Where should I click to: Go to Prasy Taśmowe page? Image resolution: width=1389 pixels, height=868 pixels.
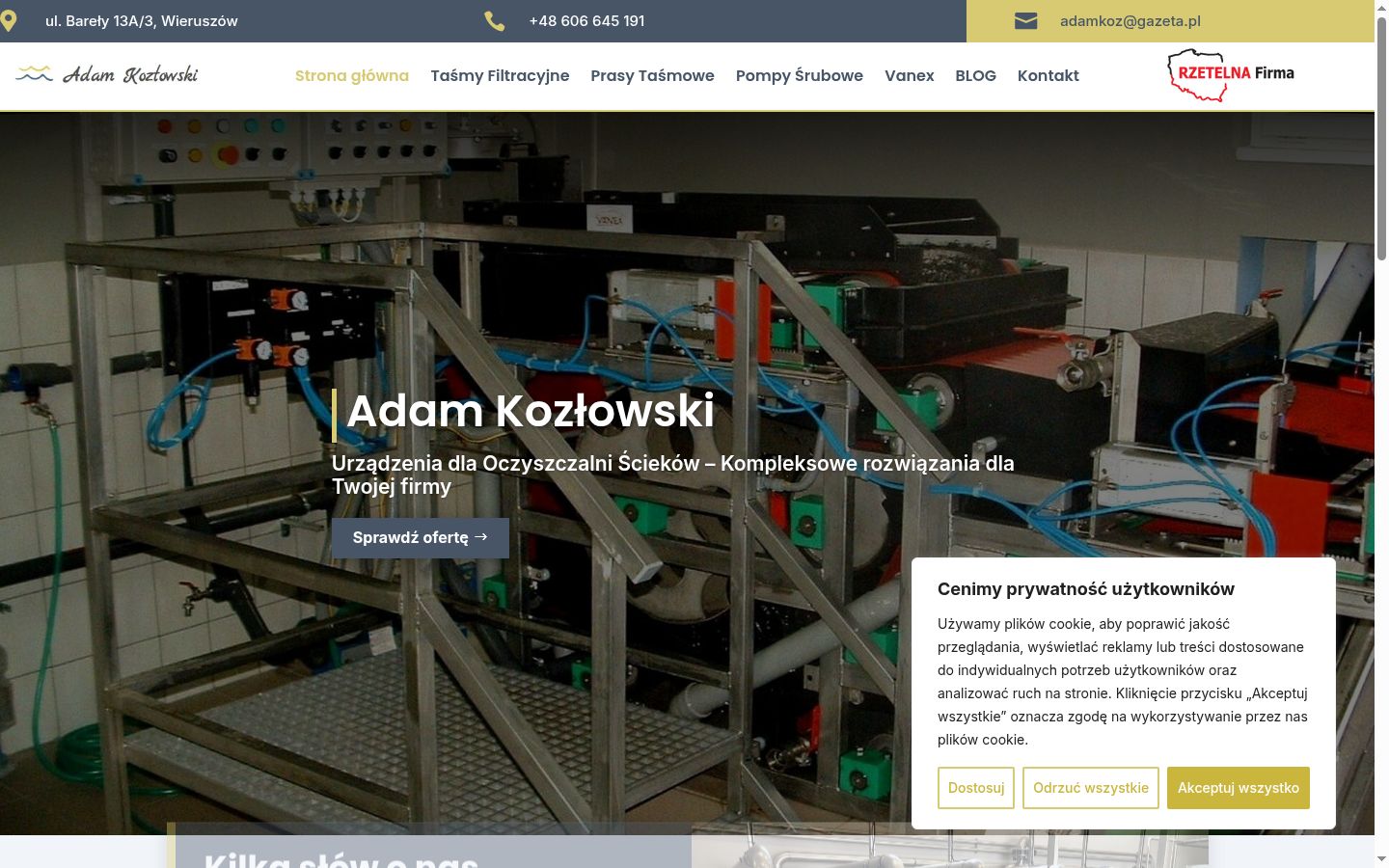click(653, 75)
